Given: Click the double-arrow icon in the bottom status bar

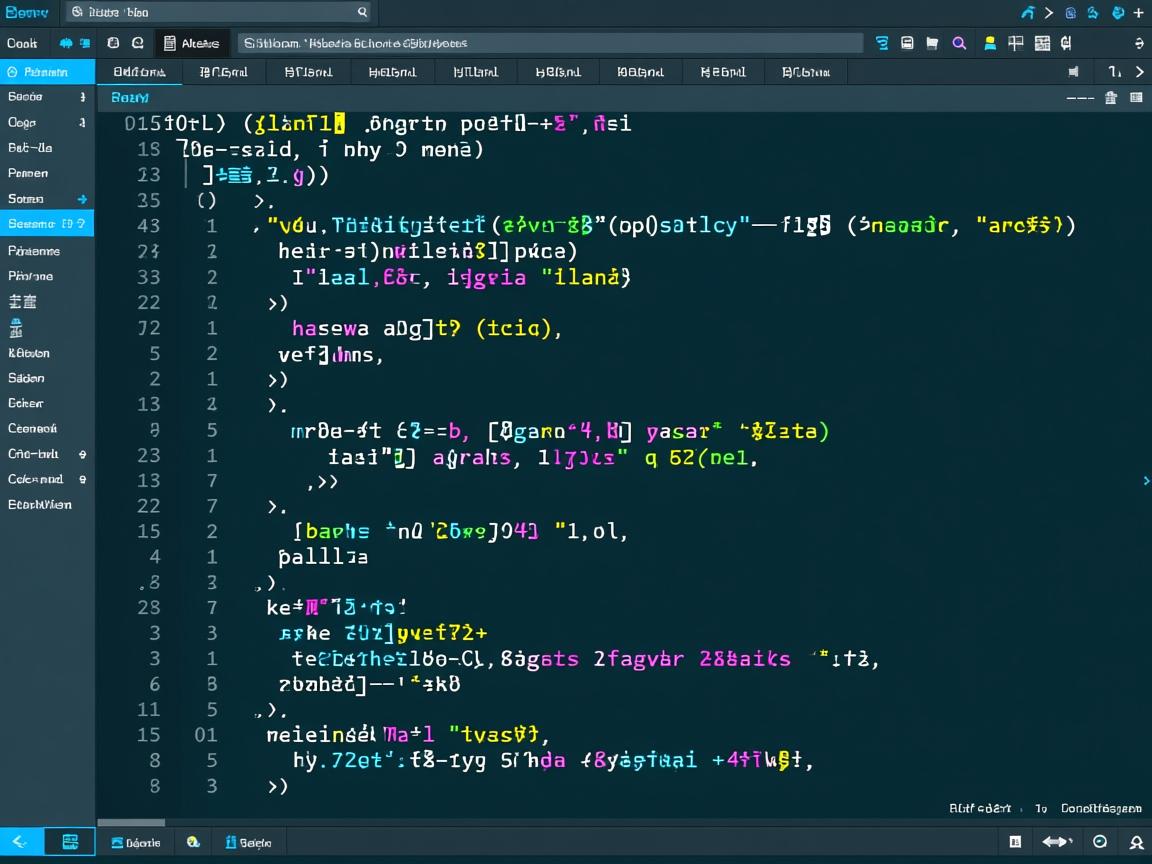Looking at the screenshot, I should [x=1057, y=842].
